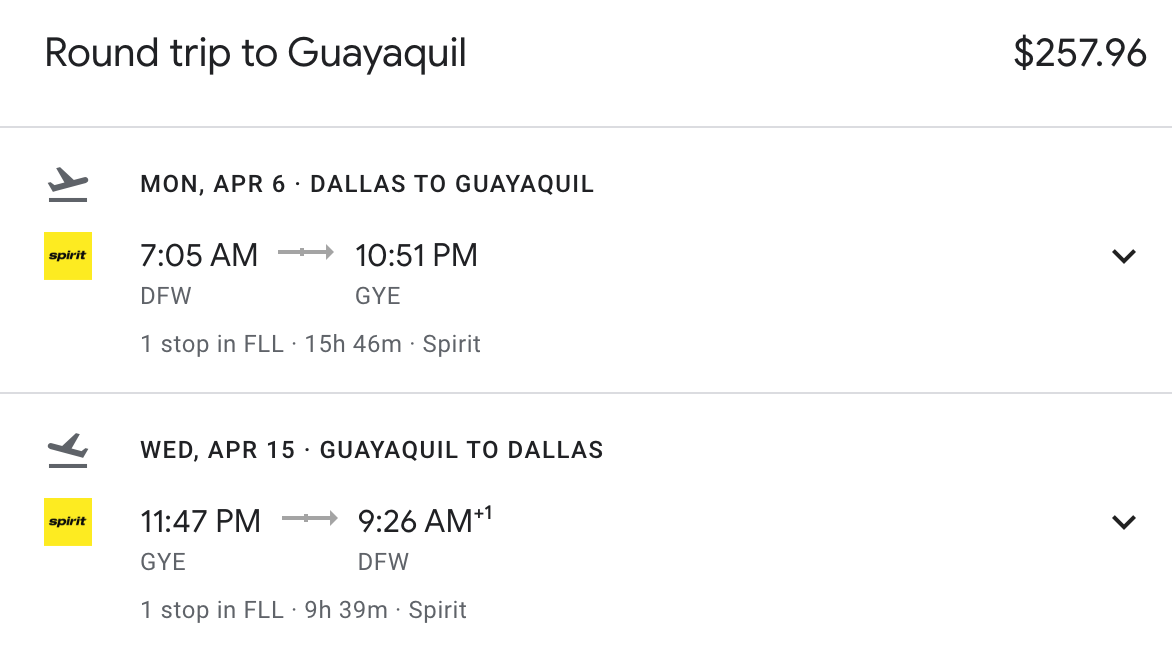Expand the Guayaquil to Dallas flight details
This screenshot has height=648, width=1172.
[1124, 522]
